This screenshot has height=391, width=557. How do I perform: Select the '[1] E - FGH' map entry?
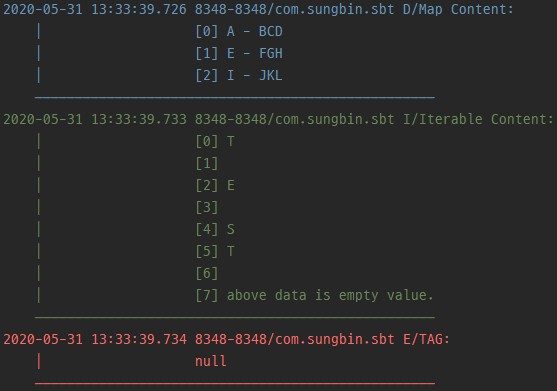click(239, 54)
